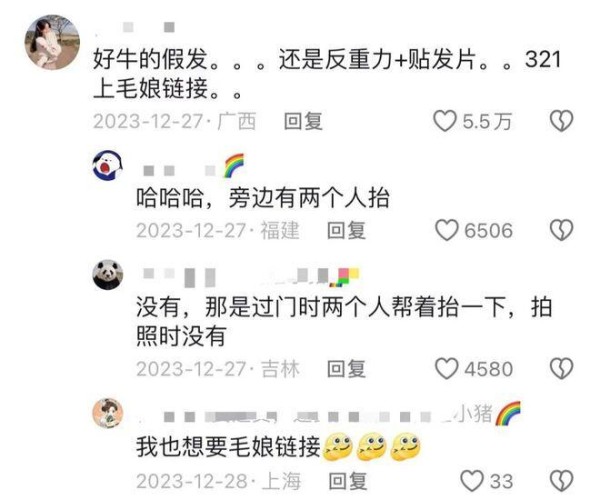Open the avatar of the 上海 commenter
Image resolution: width=600 pixels, height=500 pixels.
pos(108,413)
